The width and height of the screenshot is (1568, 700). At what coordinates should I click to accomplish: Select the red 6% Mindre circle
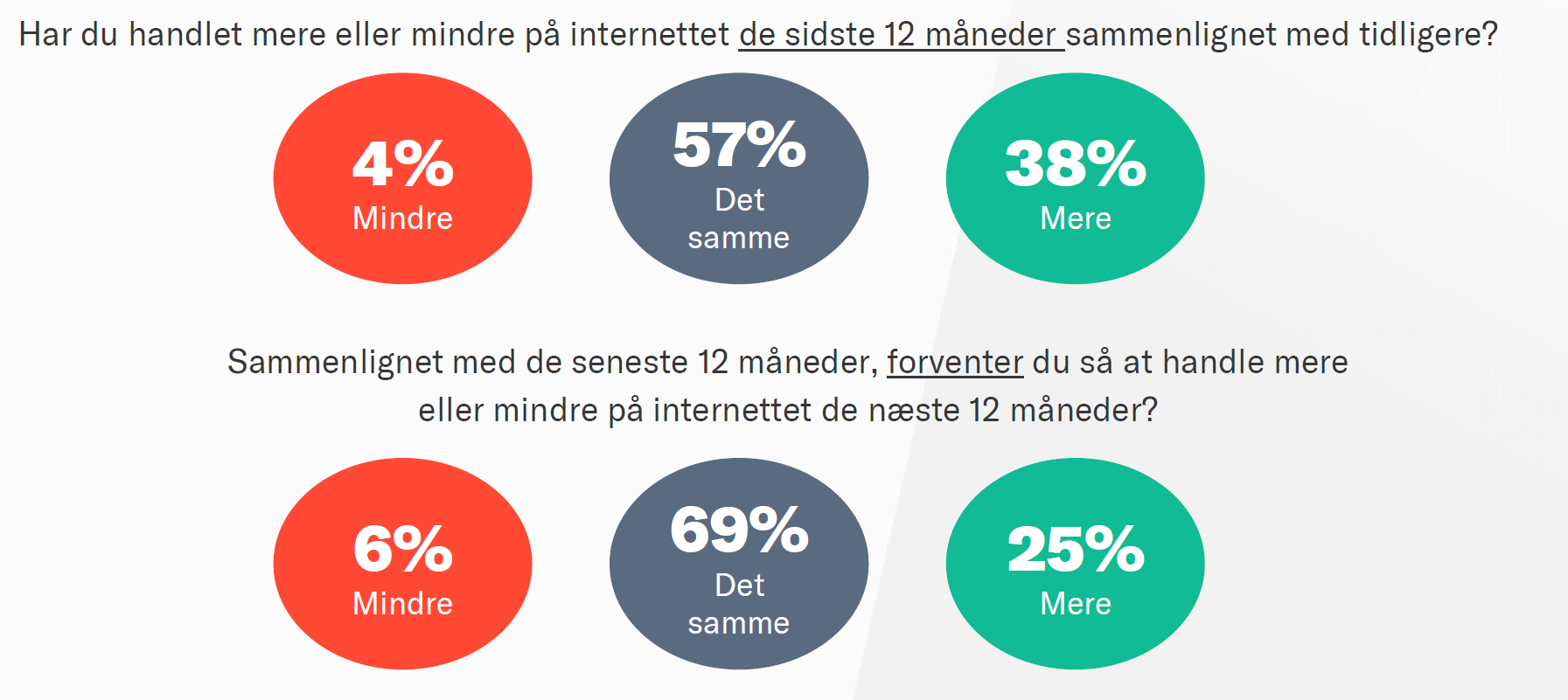pos(402,564)
